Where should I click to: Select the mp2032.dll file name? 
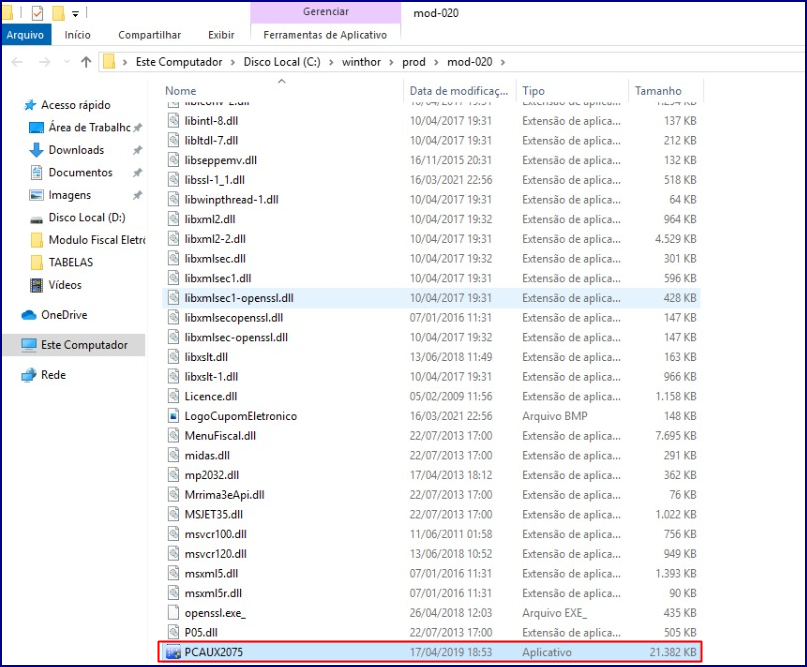coord(212,475)
